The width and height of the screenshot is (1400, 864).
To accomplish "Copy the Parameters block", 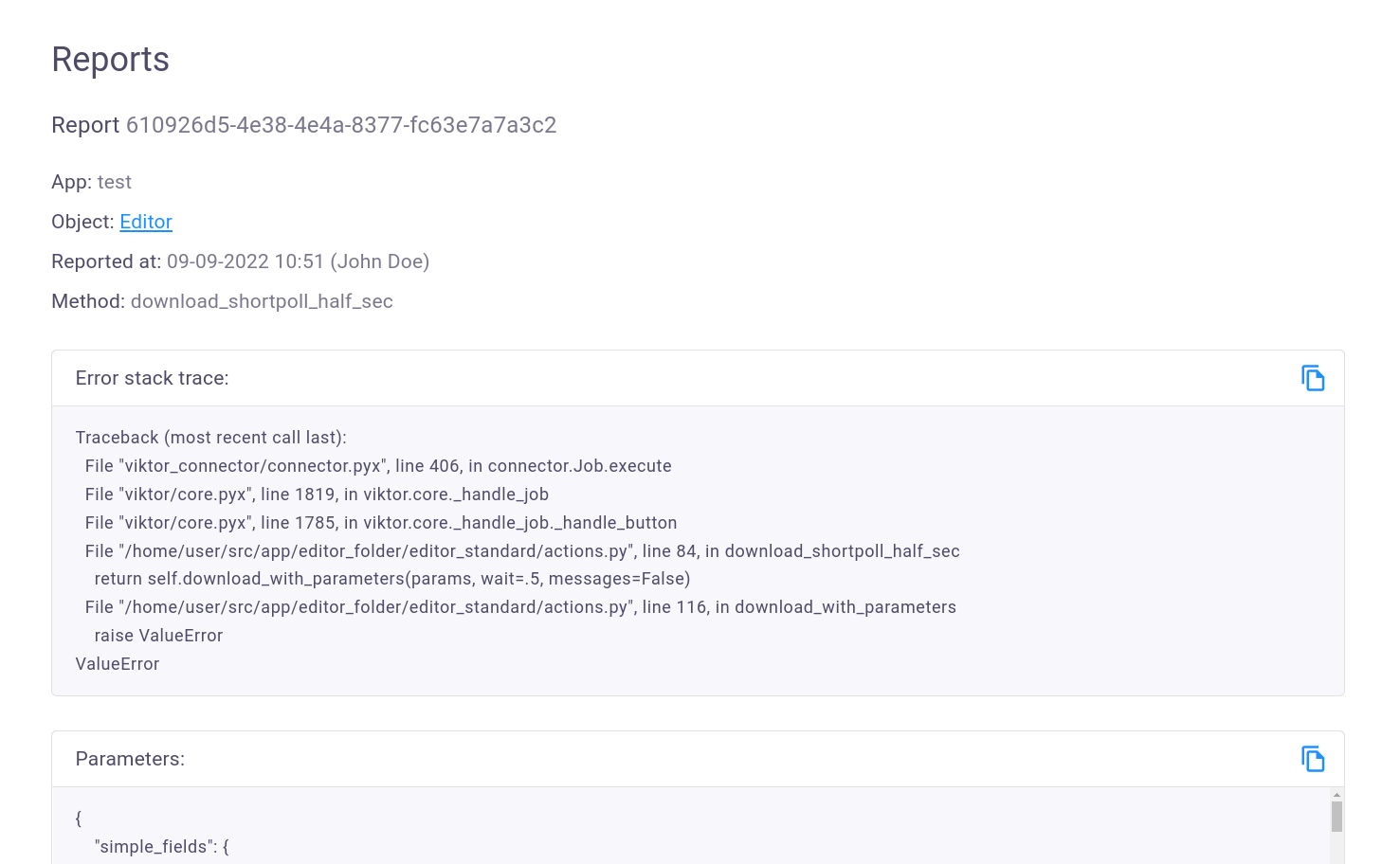I will point(1313,759).
